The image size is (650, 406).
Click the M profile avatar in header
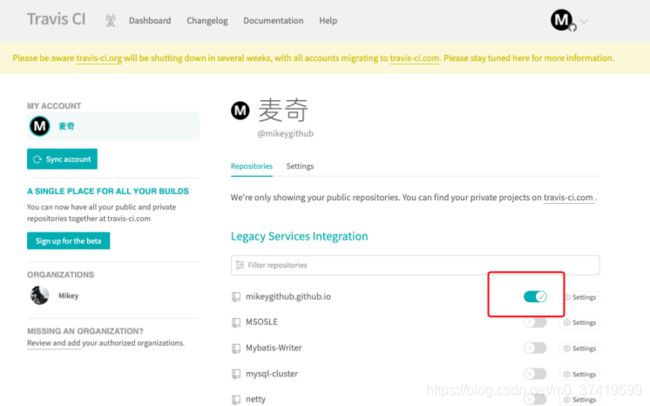(x=562, y=20)
